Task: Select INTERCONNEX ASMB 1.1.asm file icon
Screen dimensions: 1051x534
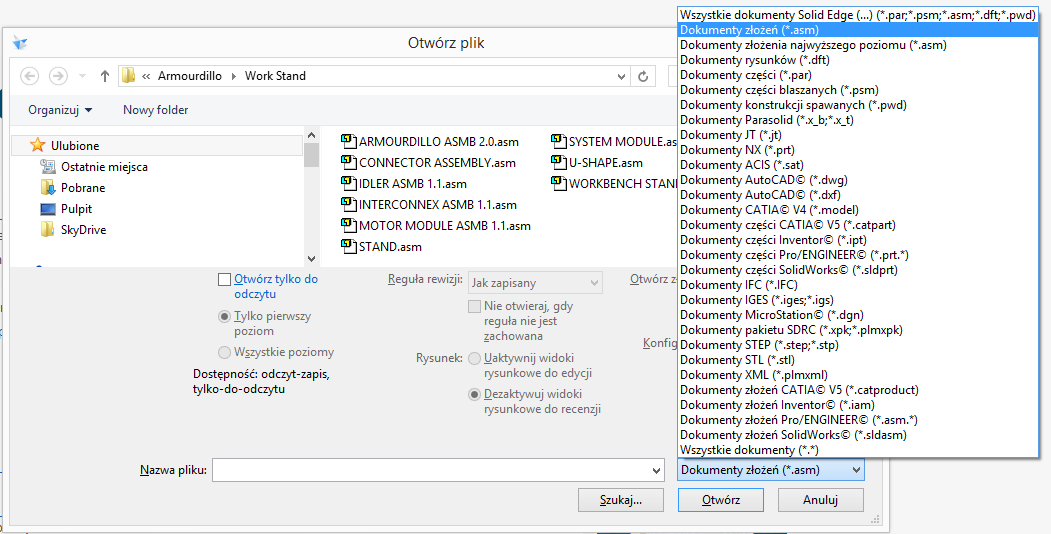Action: (x=348, y=204)
